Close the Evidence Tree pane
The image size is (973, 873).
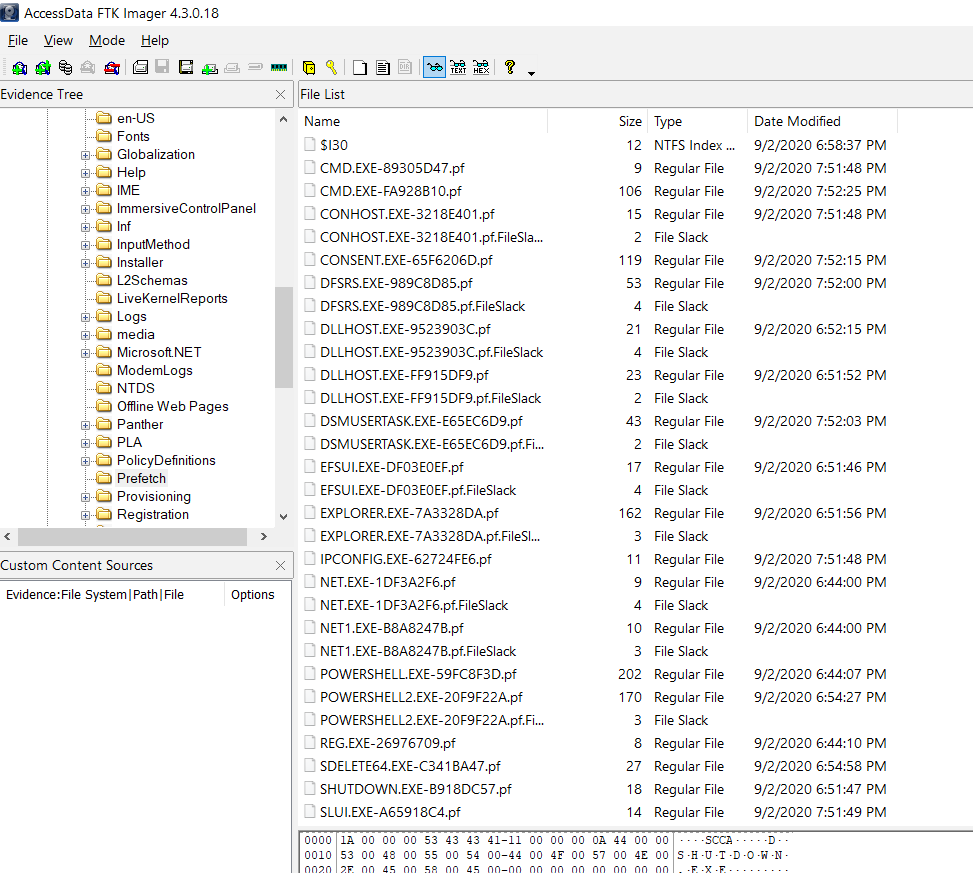[x=280, y=94]
